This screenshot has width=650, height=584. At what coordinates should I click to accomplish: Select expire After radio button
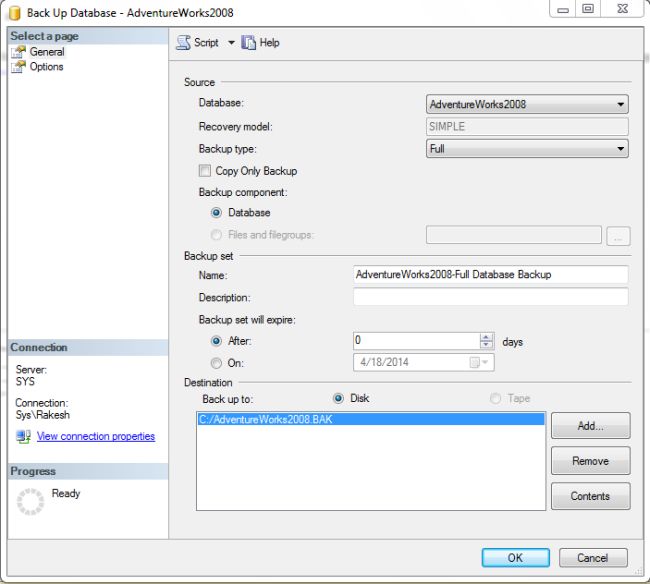coord(216,341)
